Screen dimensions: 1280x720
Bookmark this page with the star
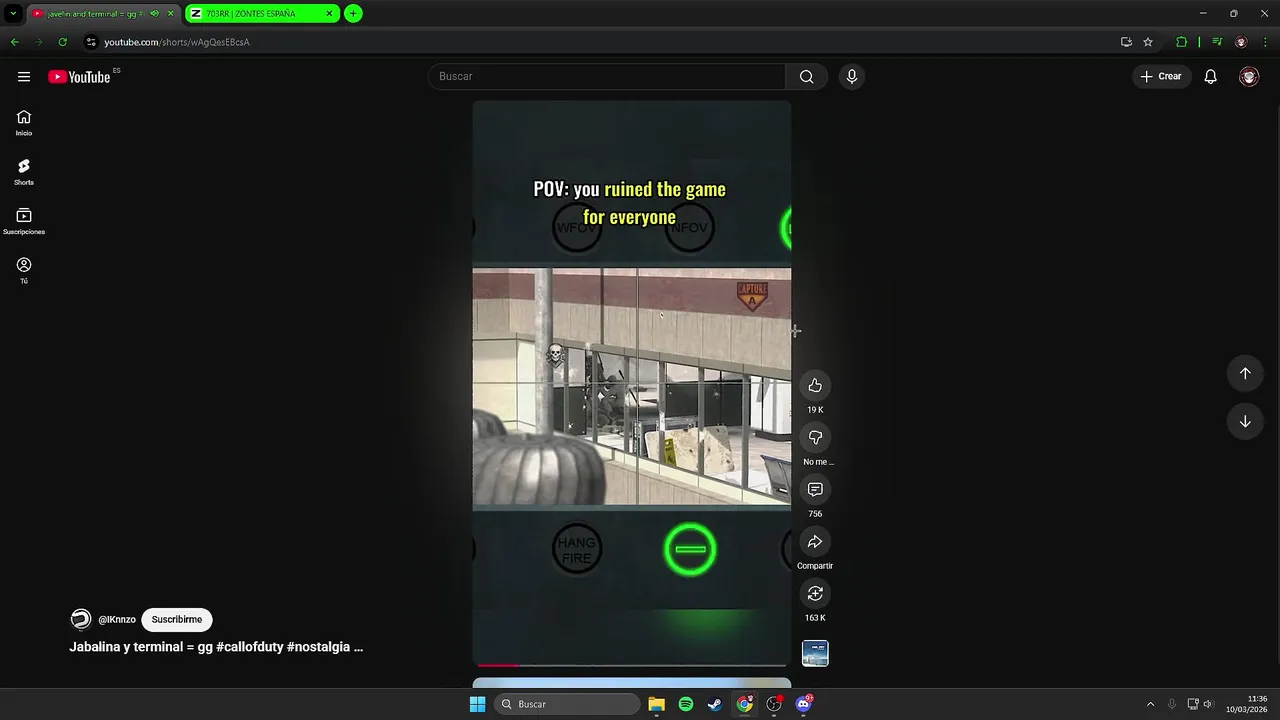coord(1148,42)
